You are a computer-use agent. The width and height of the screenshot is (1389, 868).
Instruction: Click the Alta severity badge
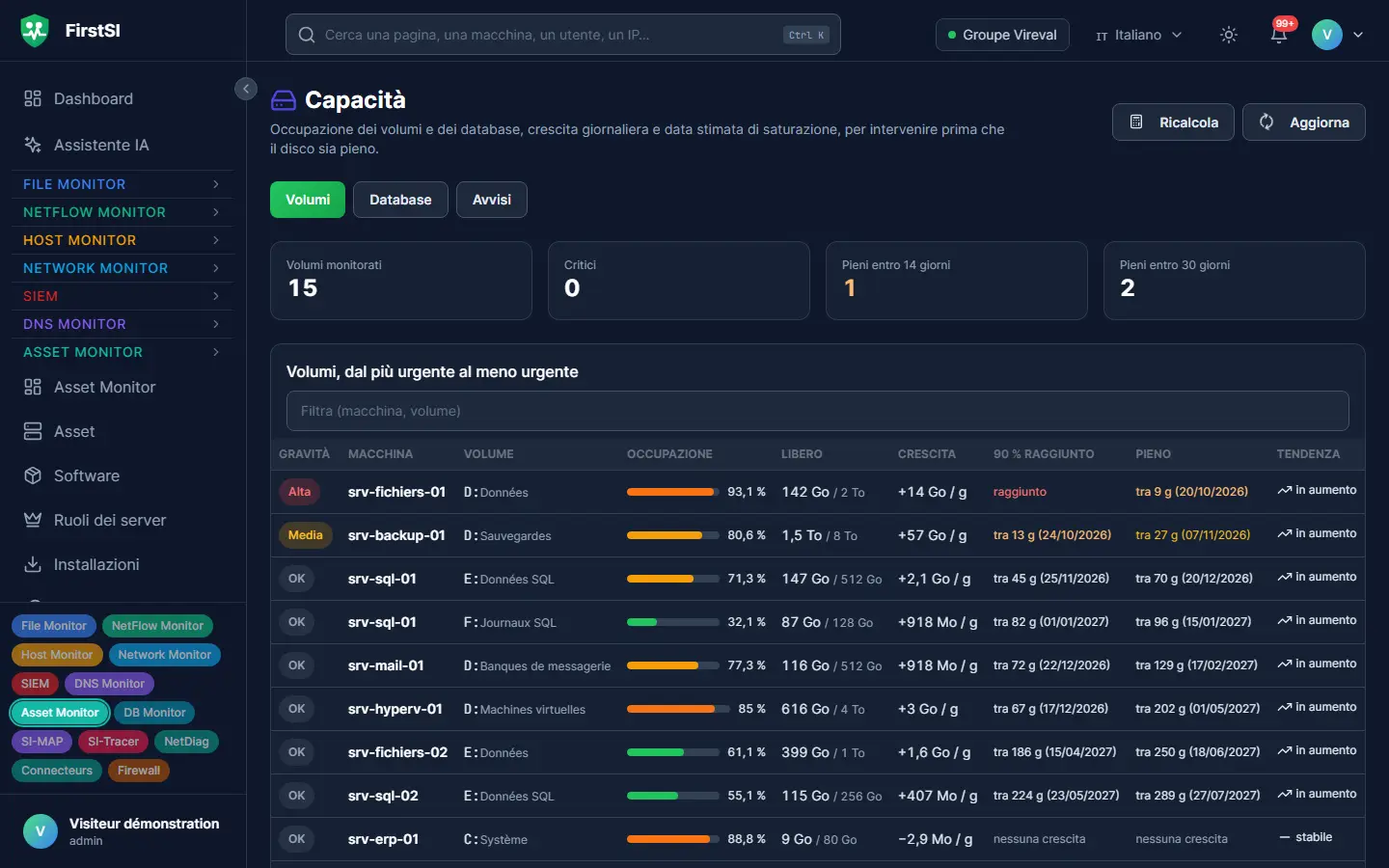pyautogui.click(x=299, y=492)
